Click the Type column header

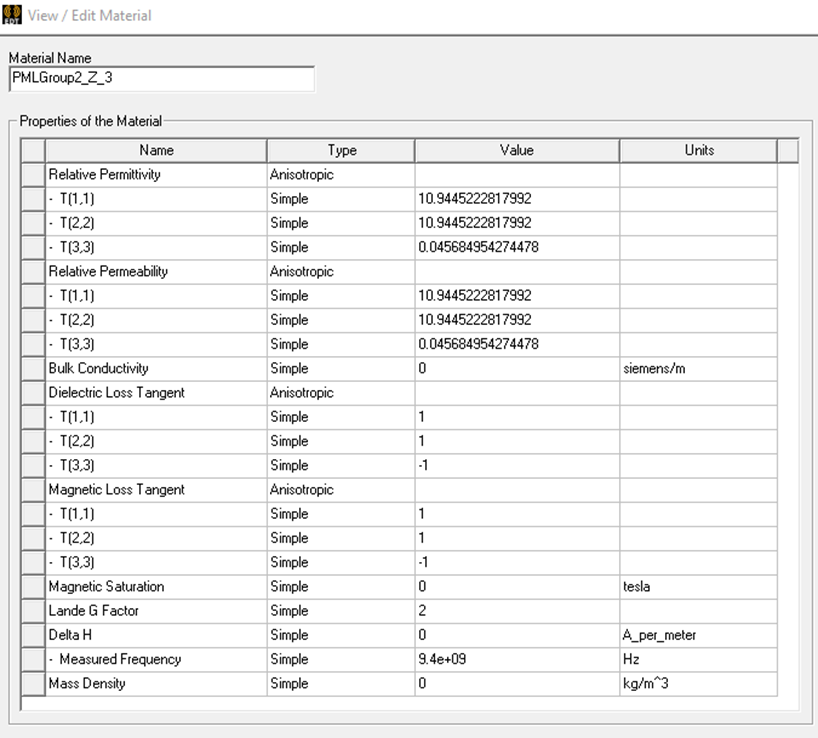click(341, 150)
